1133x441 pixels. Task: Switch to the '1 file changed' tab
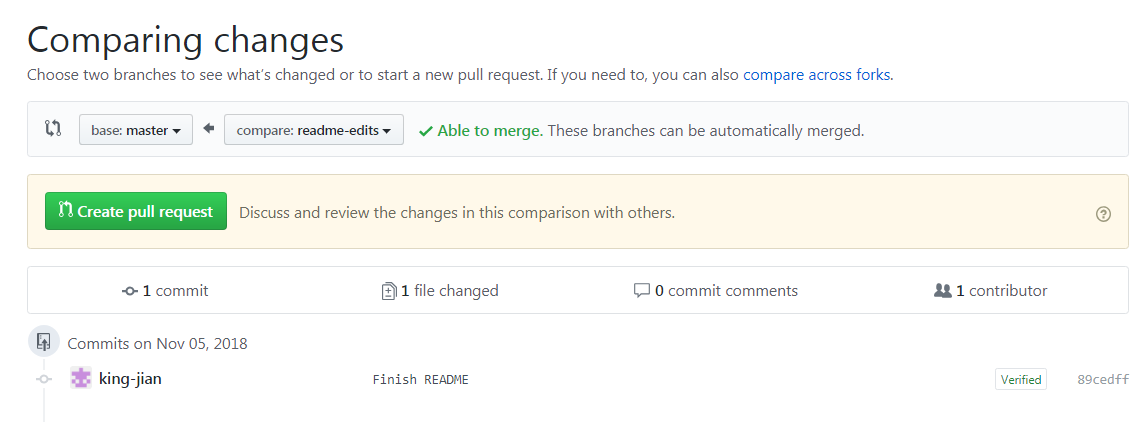(x=440, y=291)
